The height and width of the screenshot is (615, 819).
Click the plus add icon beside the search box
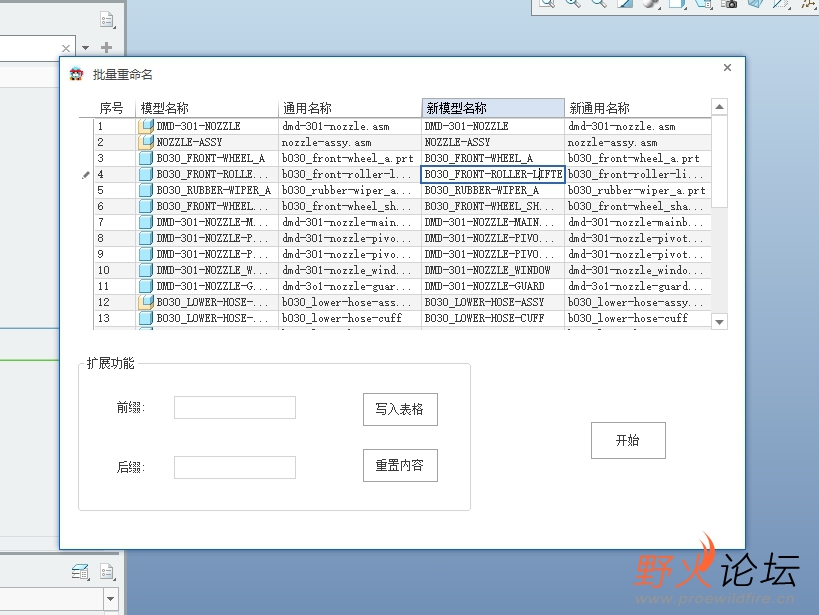click(107, 48)
